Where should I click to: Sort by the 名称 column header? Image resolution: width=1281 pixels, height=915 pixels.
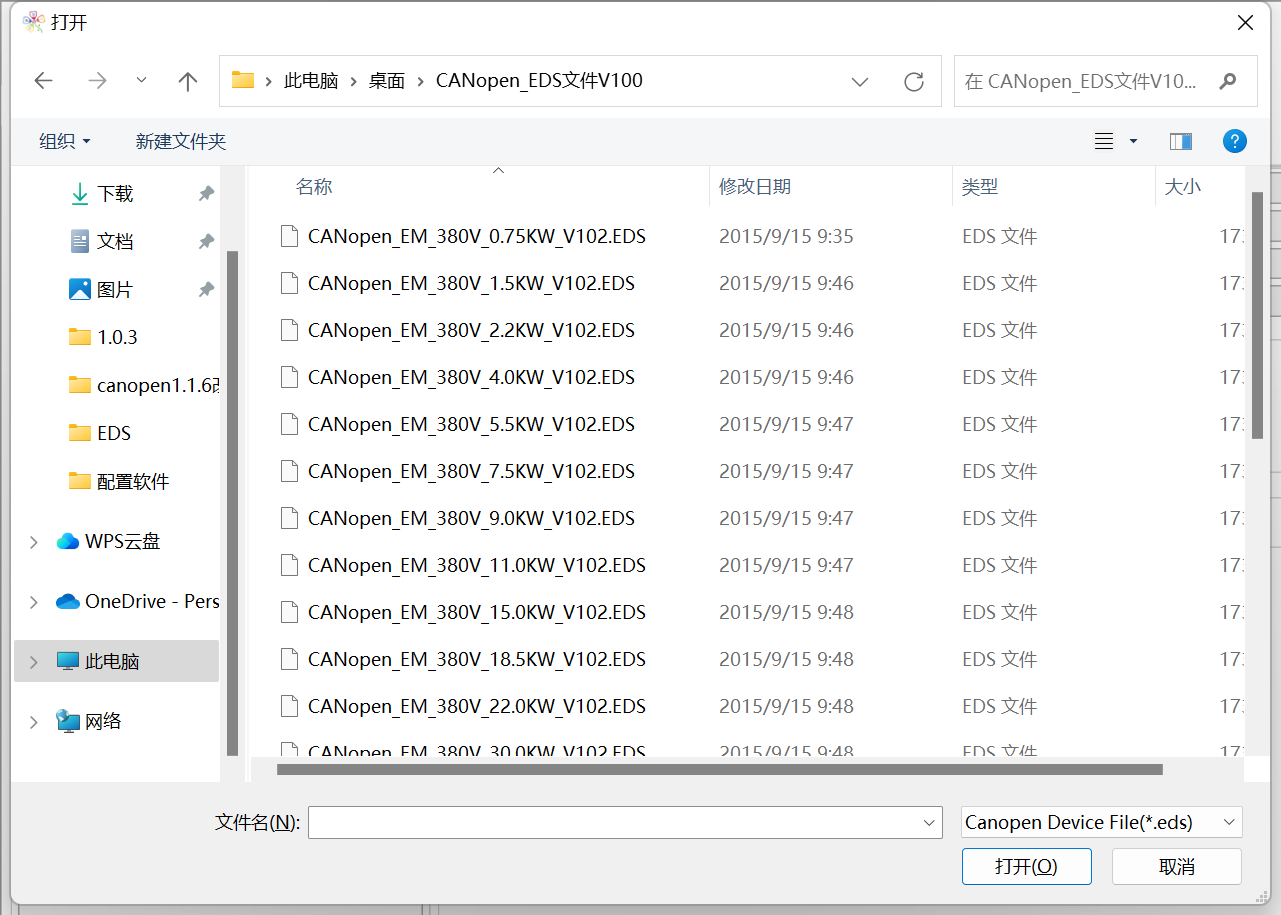[314, 186]
